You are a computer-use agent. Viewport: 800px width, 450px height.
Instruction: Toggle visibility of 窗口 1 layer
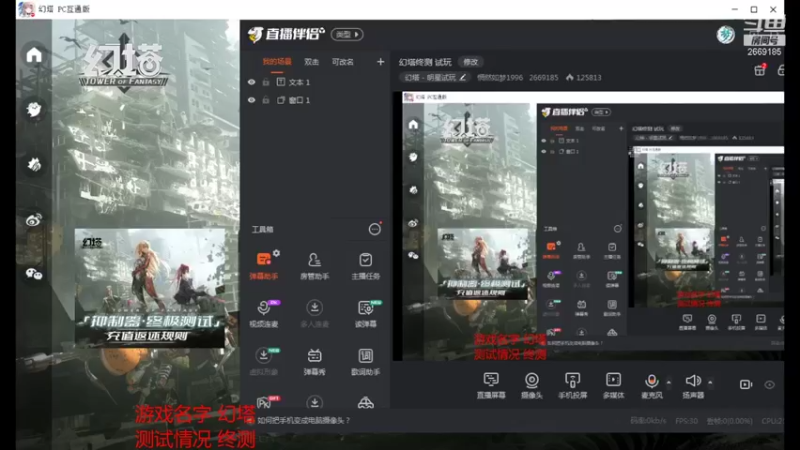tap(252, 100)
